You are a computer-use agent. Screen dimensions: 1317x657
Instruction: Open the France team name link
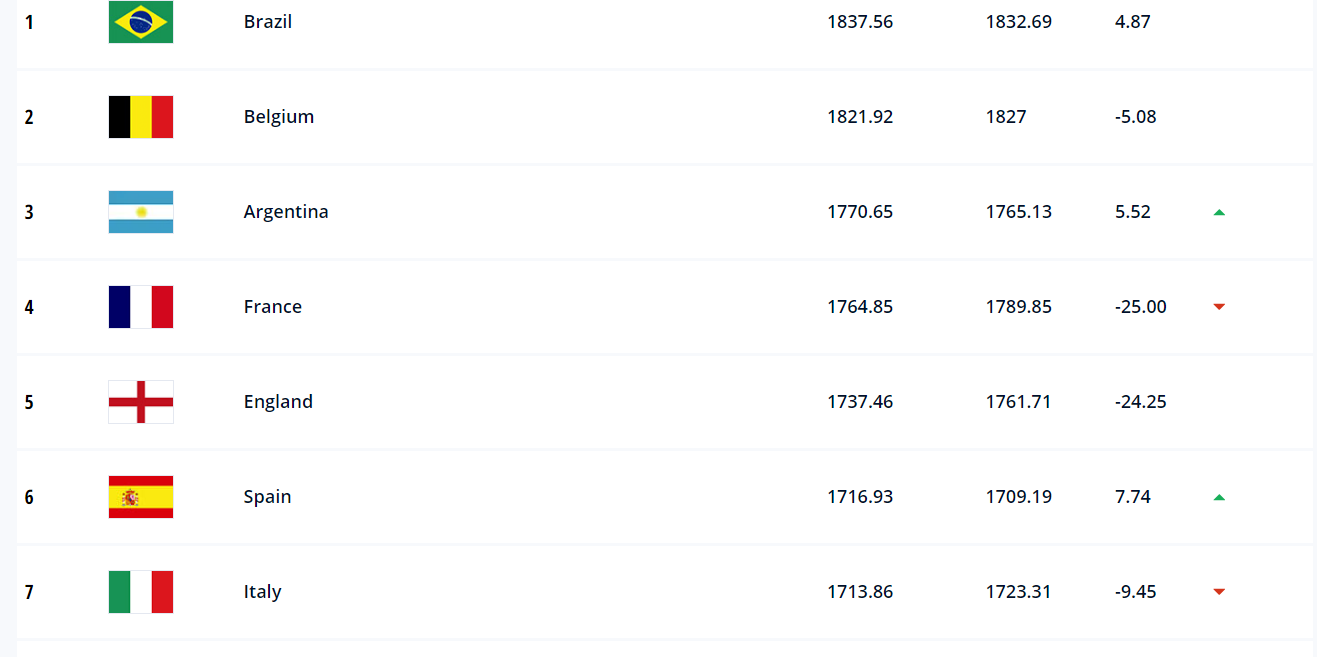click(x=273, y=307)
